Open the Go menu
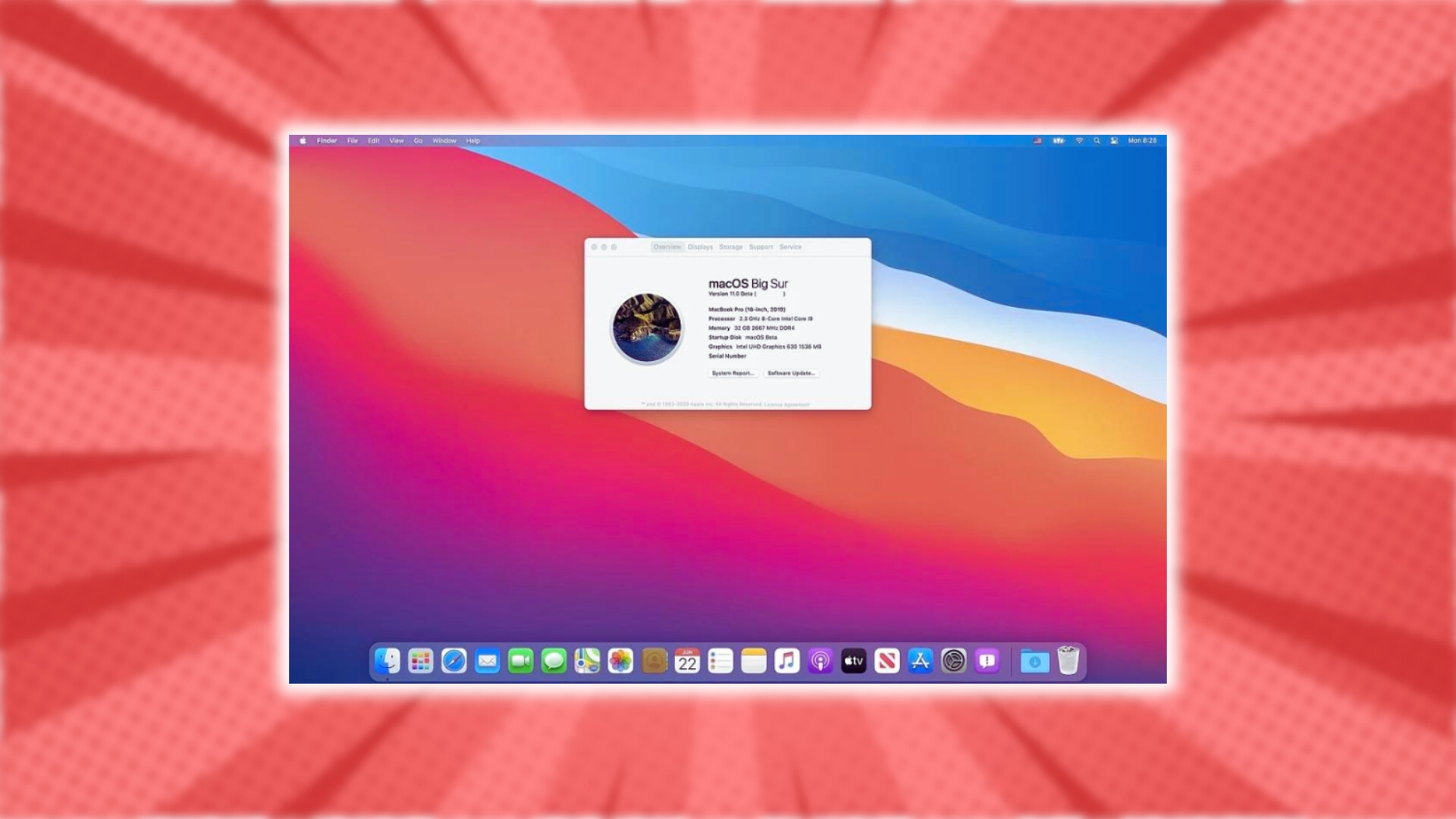 coord(418,140)
